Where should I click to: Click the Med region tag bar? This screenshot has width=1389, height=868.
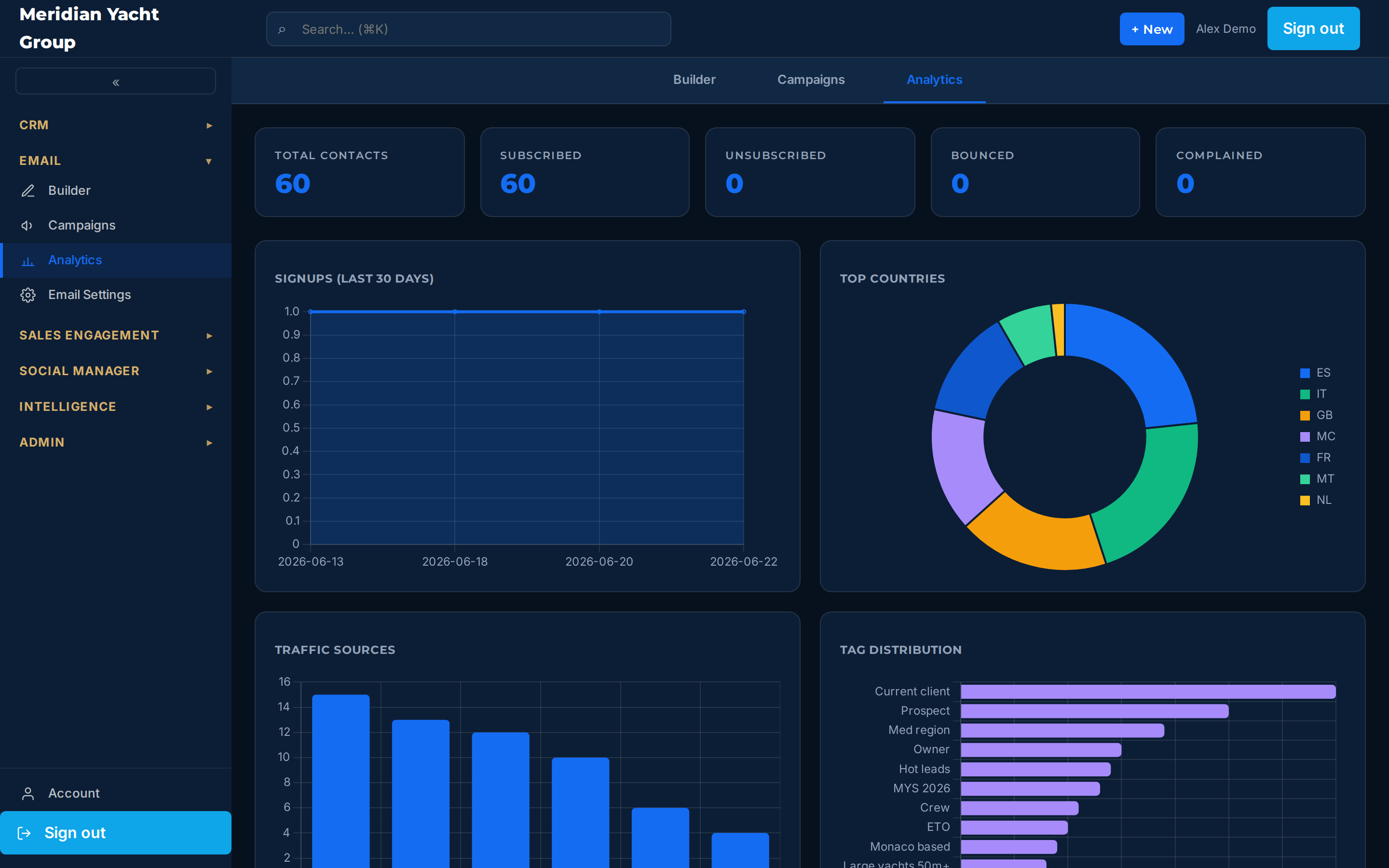(x=1062, y=730)
